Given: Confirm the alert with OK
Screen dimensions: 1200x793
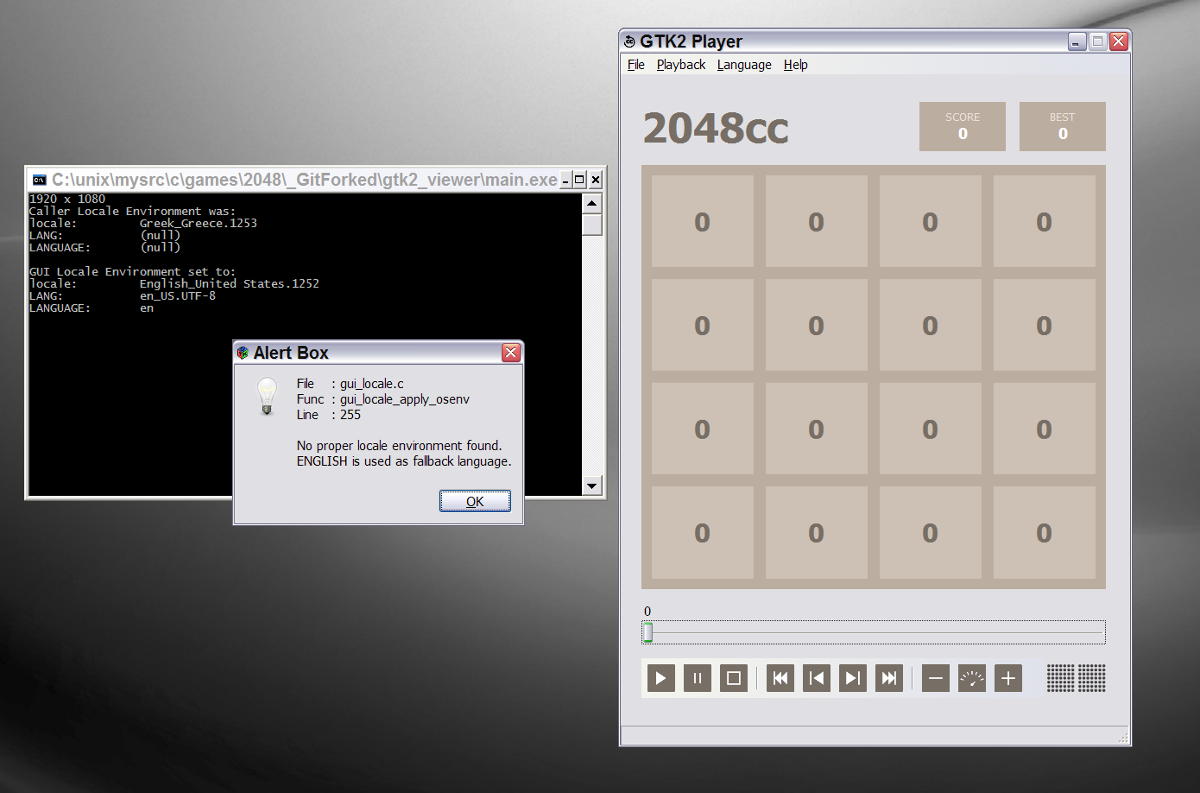Looking at the screenshot, I should tap(475, 501).
